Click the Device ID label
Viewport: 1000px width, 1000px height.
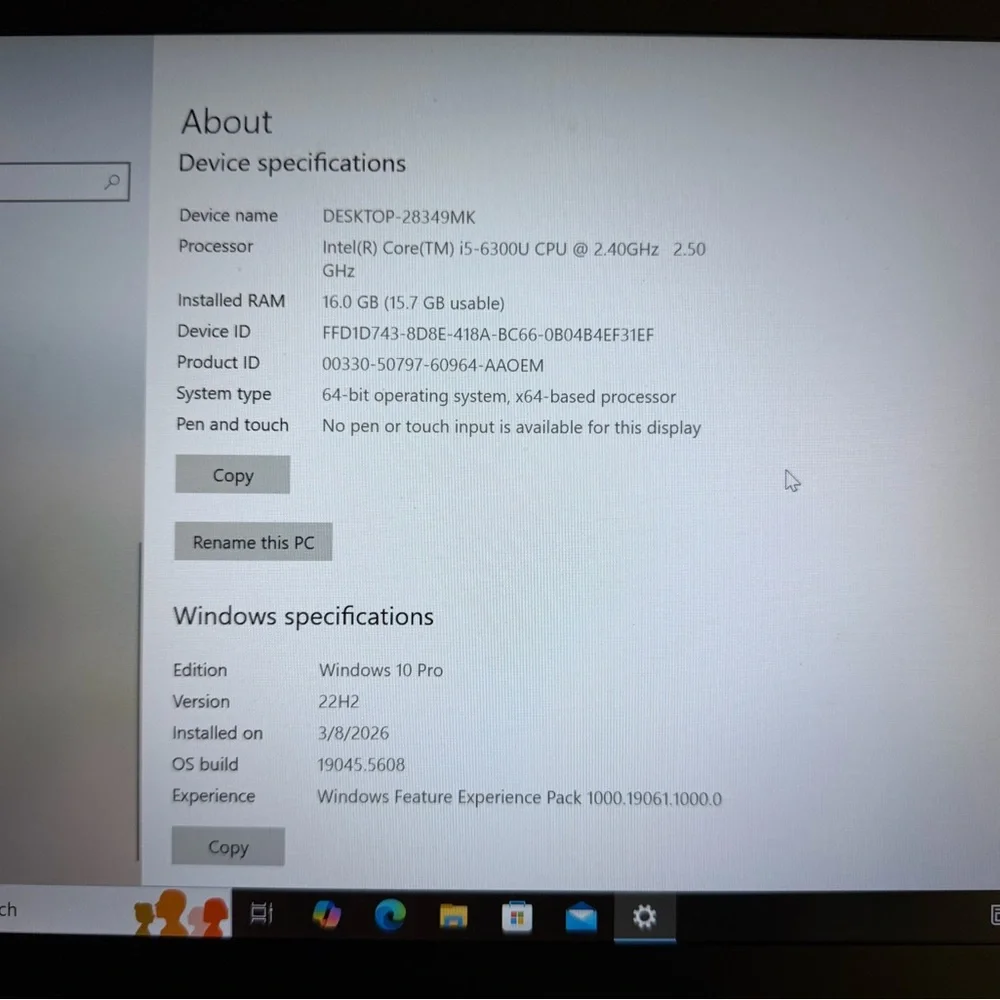[x=214, y=332]
